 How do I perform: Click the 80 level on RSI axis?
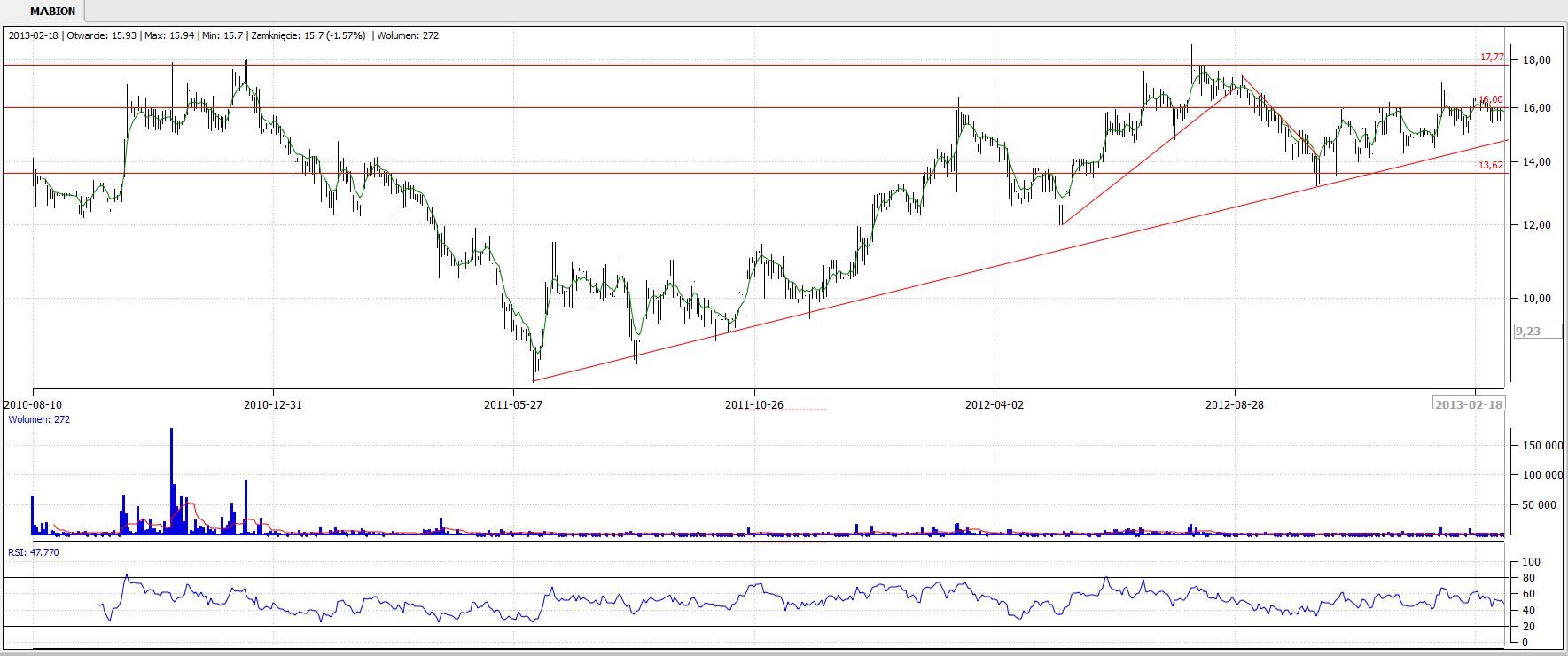point(1529,578)
